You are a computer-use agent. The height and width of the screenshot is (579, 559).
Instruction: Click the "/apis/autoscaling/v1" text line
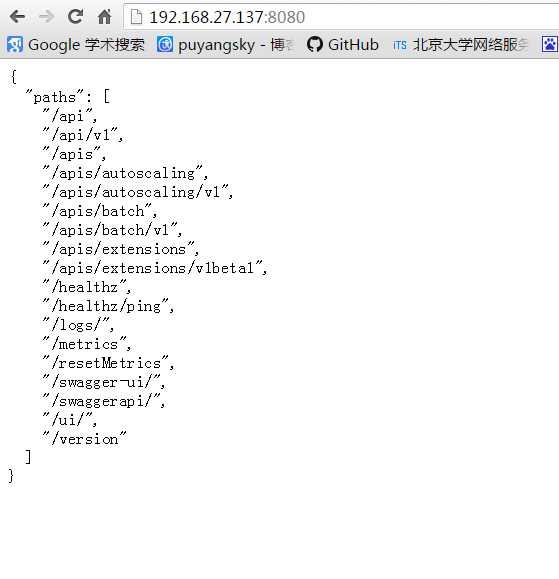tap(137, 192)
